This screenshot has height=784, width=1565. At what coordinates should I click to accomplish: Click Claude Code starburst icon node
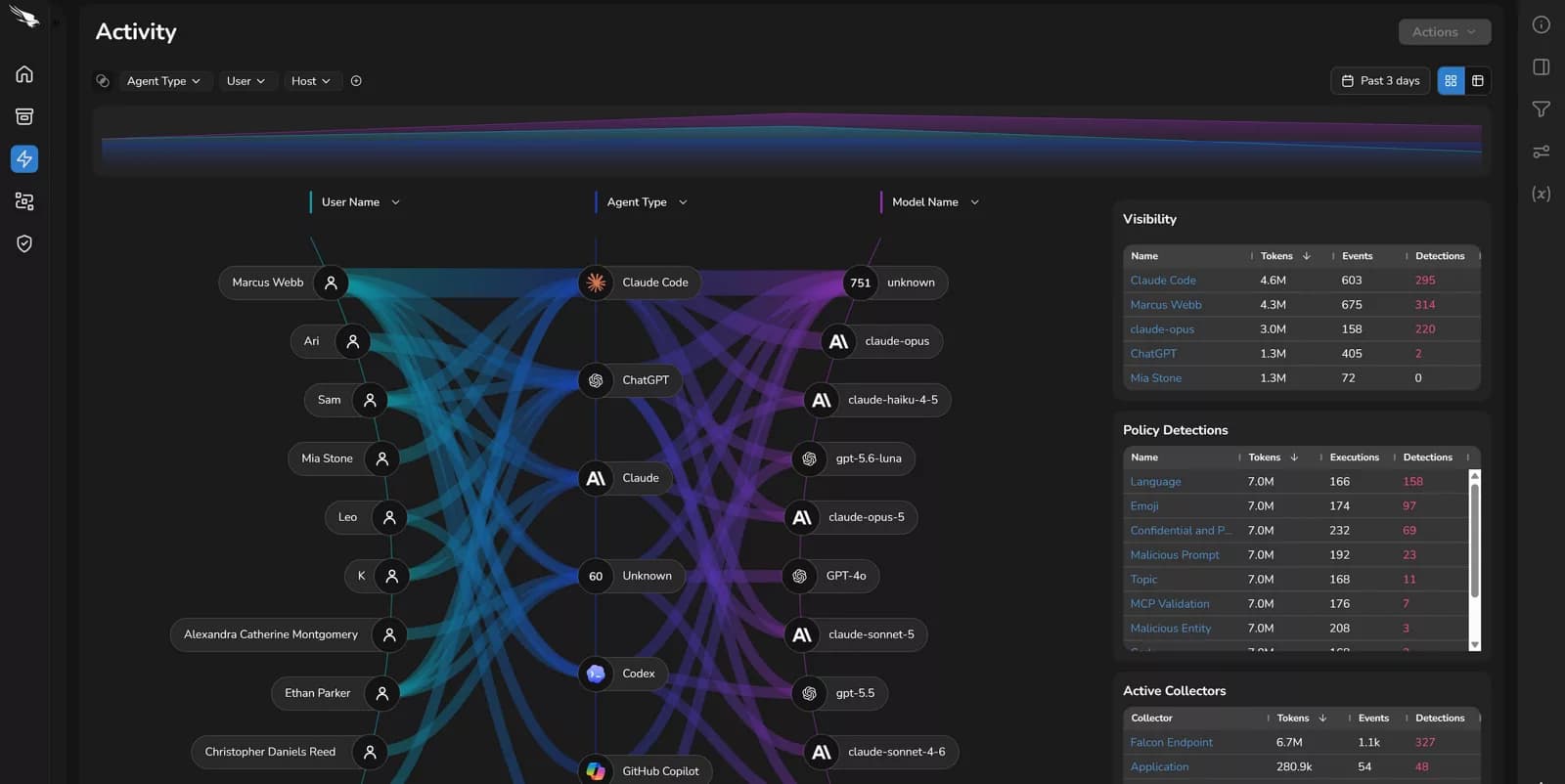point(596,283)
